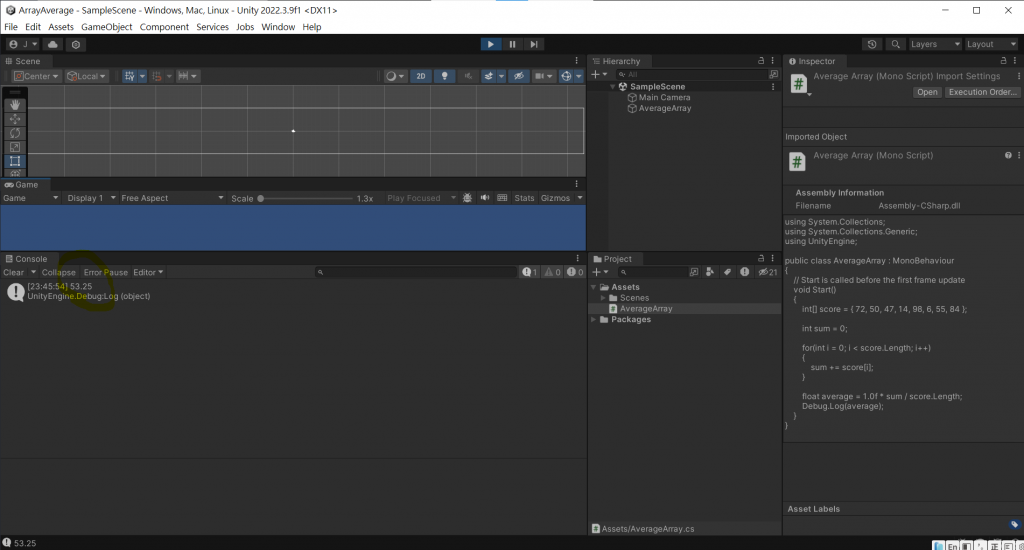Open the settings gear next to the cloud icon
Image resolution: width=1024 pixels, height=550 pixels.
tap(76, 44)
